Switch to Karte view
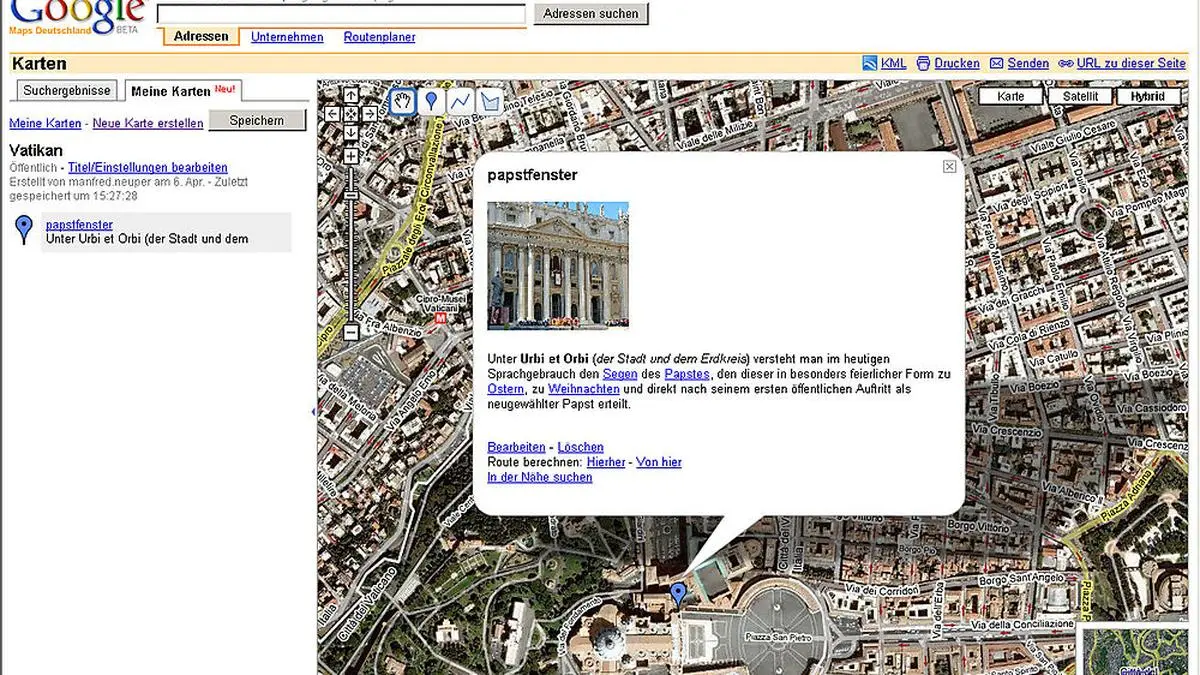Image resolution: width=1200 pixels, height=675 pixels. coord(1010,96)
